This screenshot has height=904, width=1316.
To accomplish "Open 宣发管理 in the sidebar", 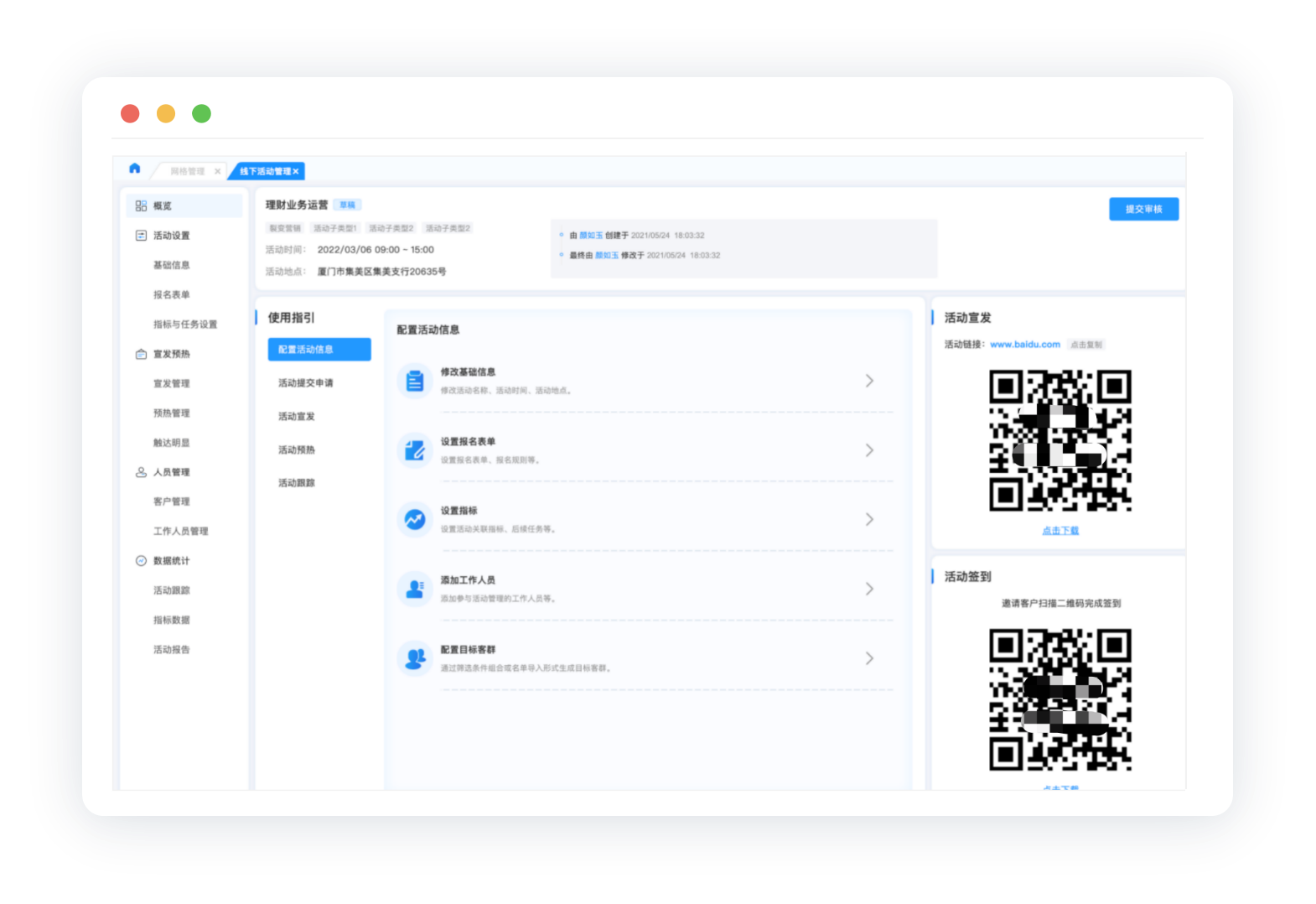I will 171,383.
